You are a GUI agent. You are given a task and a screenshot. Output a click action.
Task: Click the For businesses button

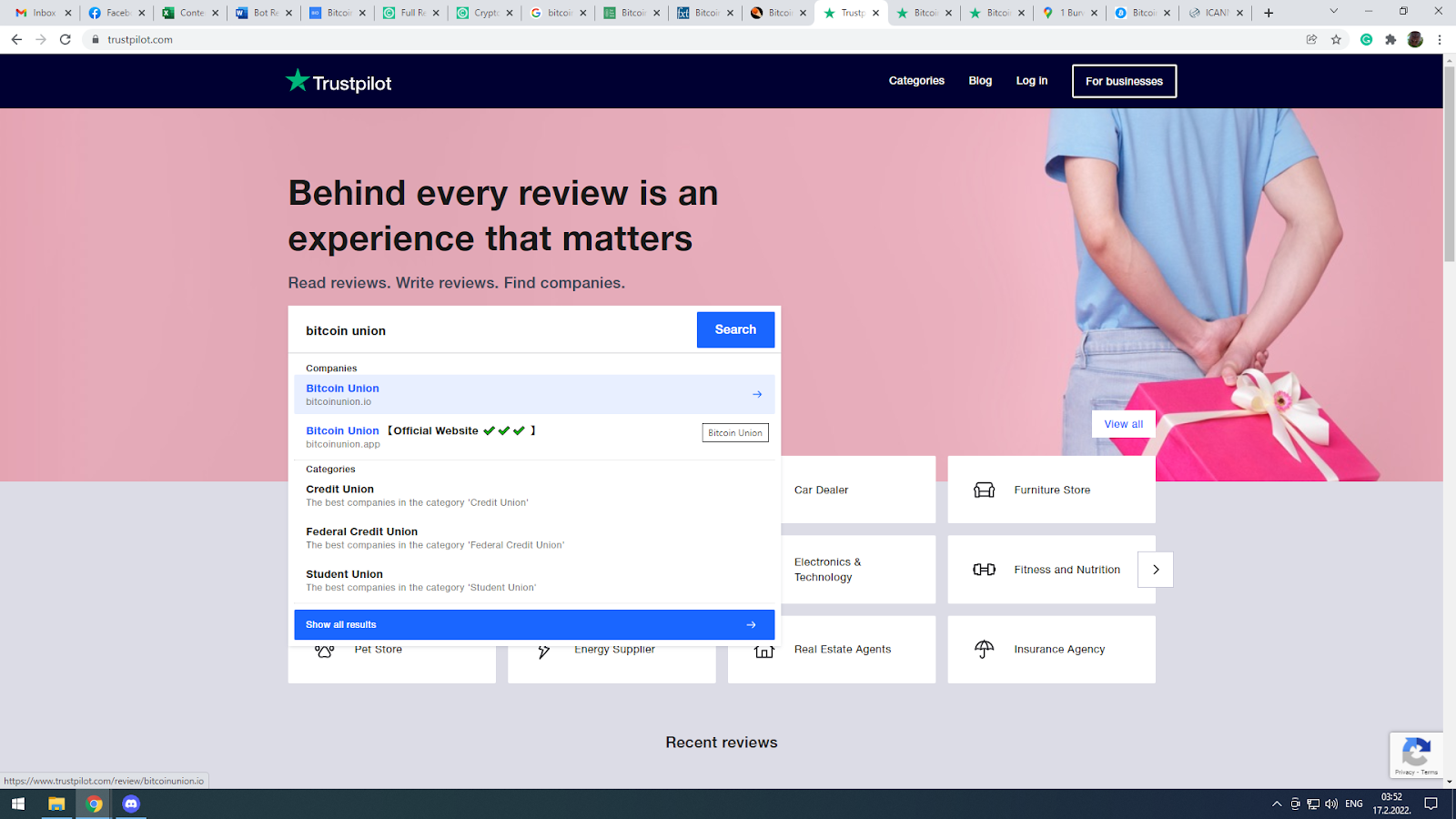coord(1124,81)
